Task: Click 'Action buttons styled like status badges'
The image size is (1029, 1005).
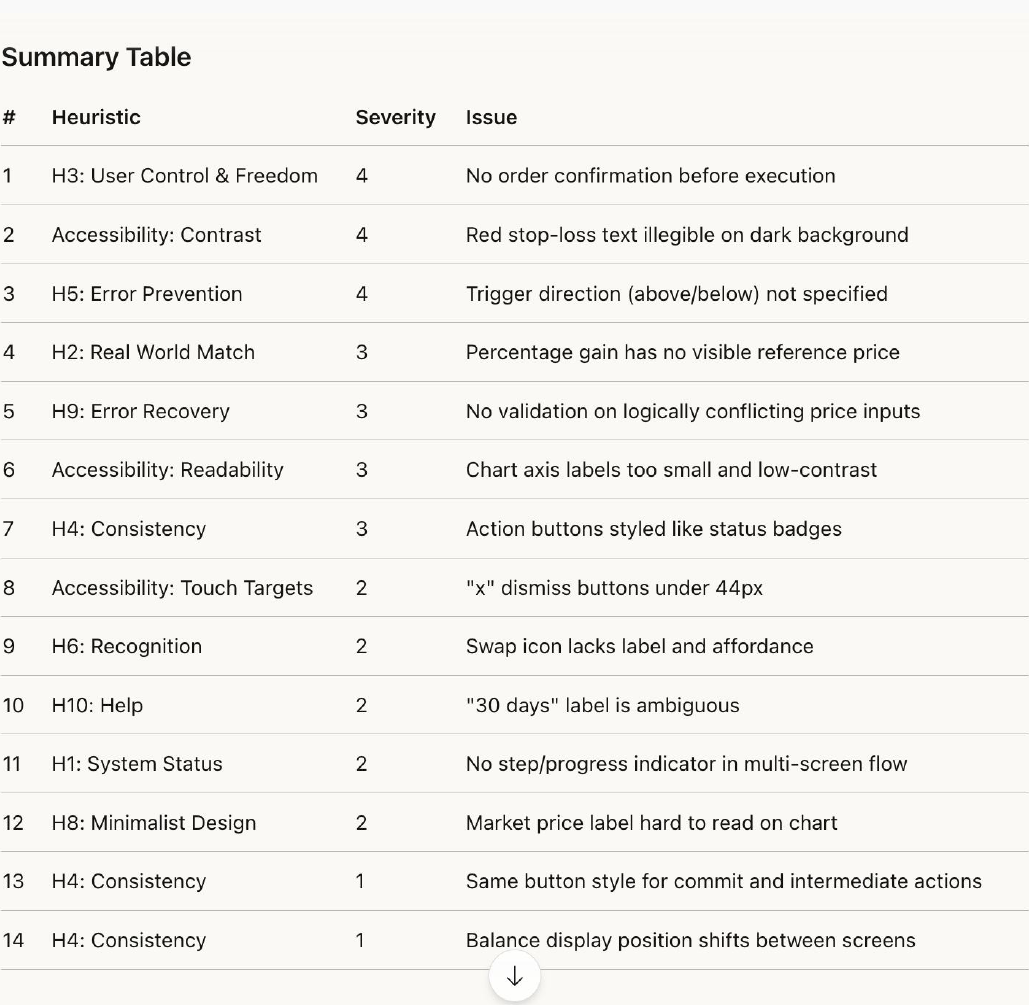Action: (654, 529)
